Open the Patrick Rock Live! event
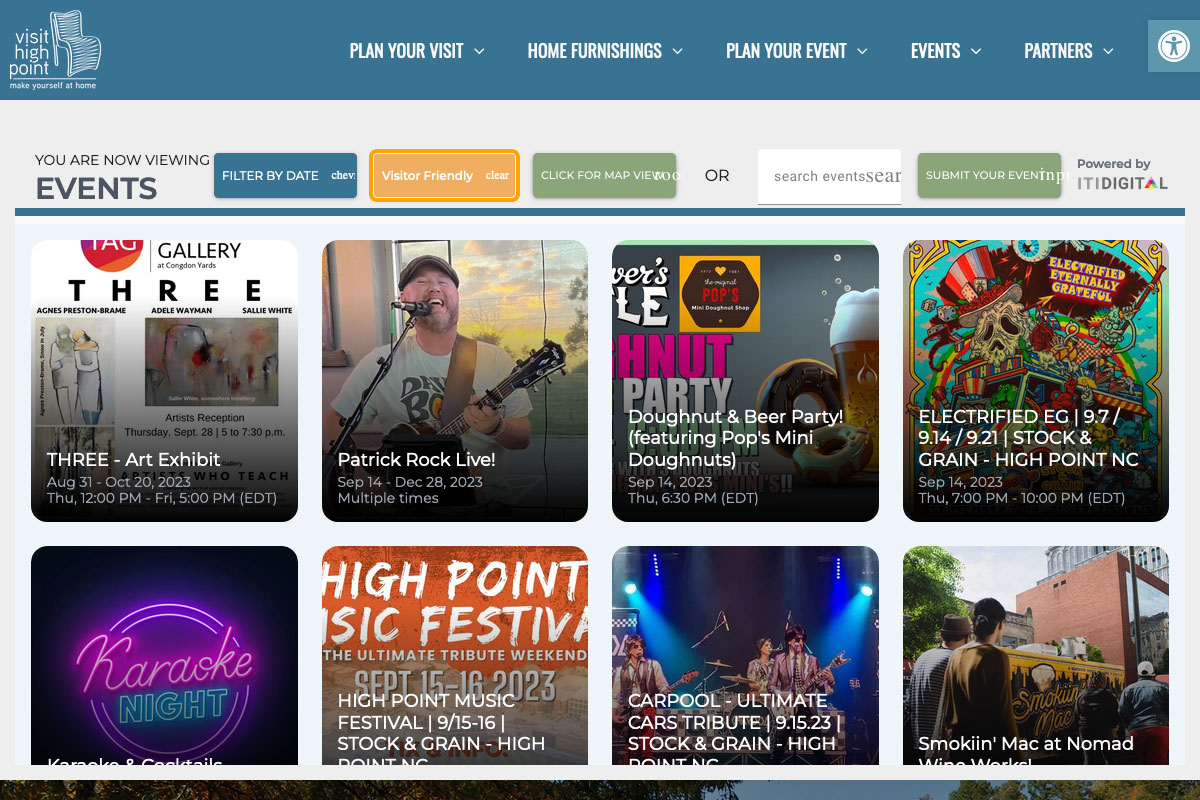 point(454,380)
